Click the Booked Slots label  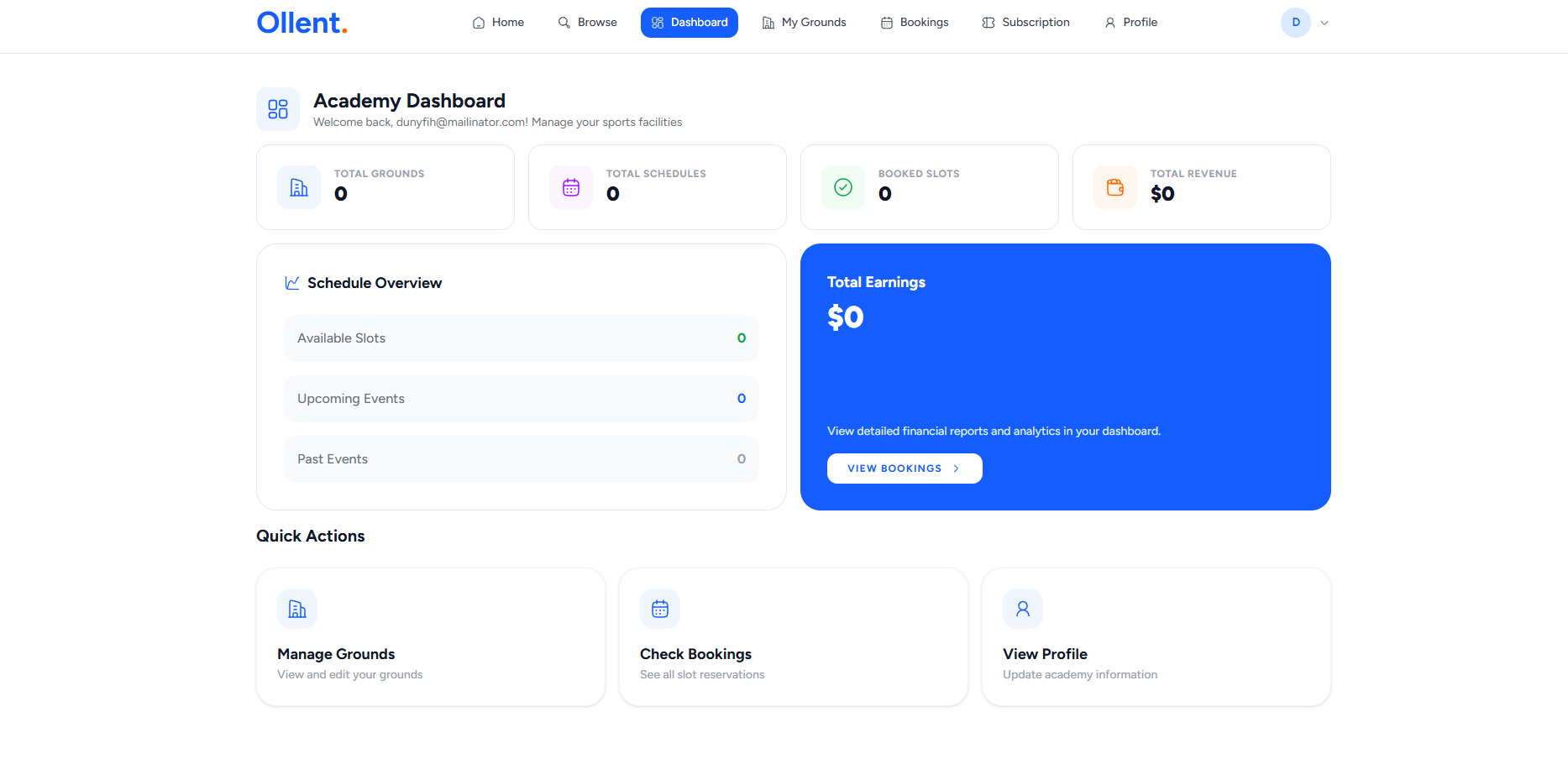coord(919,174)
